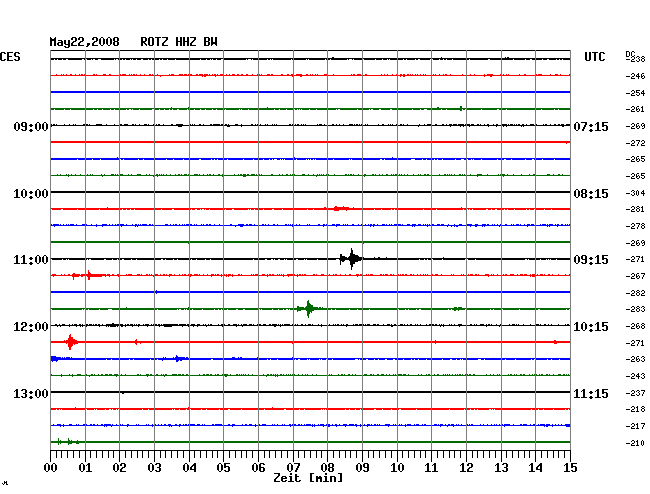Click minute axis tick label 05
The height and width of the screenshot is (494, 650).
tap(223, 468)
